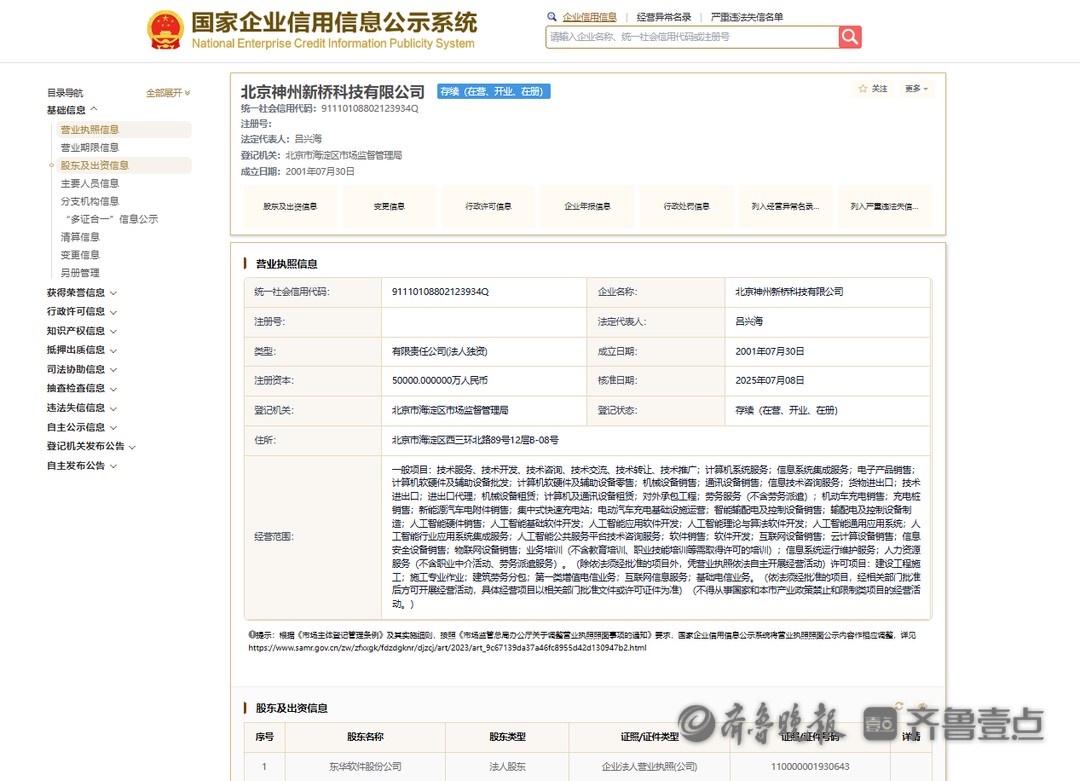Click the 变更信息 shortcut card
This screenshot has height=781, width=1080.
pyautogui.click(x=389, y=207)
